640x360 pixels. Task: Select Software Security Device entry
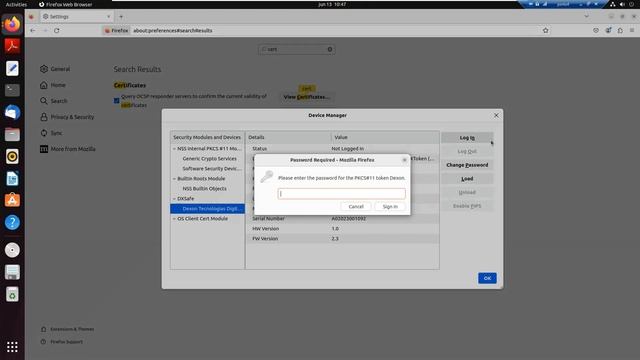pos(212,169)
